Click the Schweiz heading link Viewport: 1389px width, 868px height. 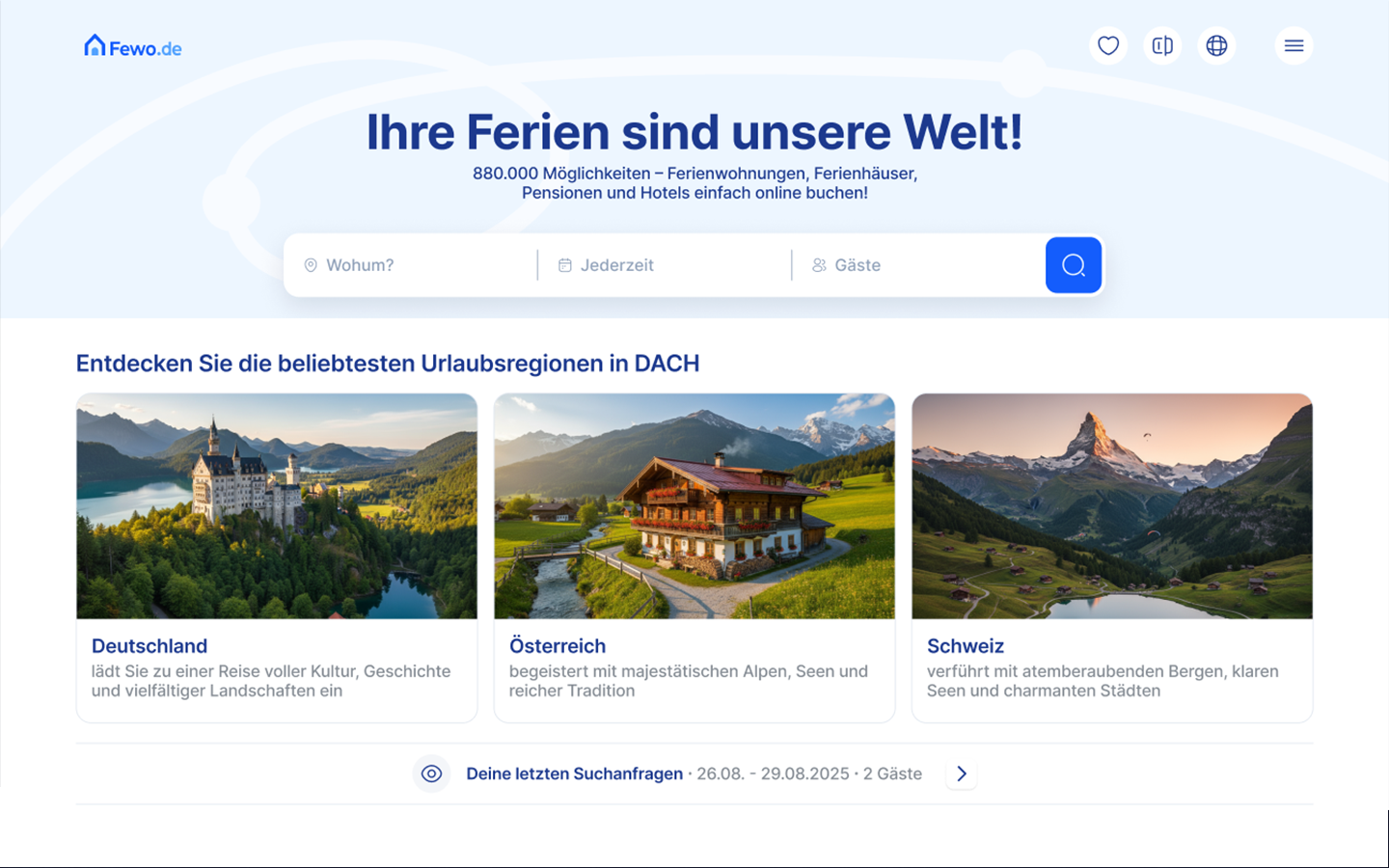pos(966,646)
